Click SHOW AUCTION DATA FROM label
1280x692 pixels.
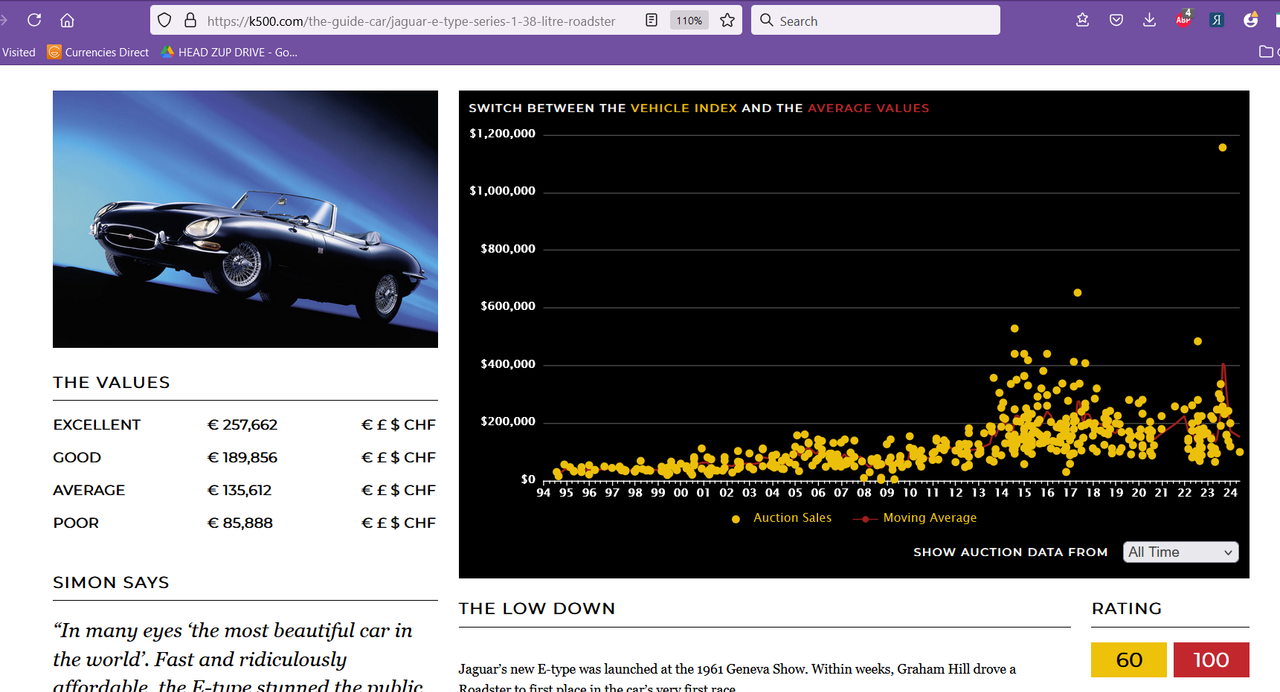coord(1010,552)
